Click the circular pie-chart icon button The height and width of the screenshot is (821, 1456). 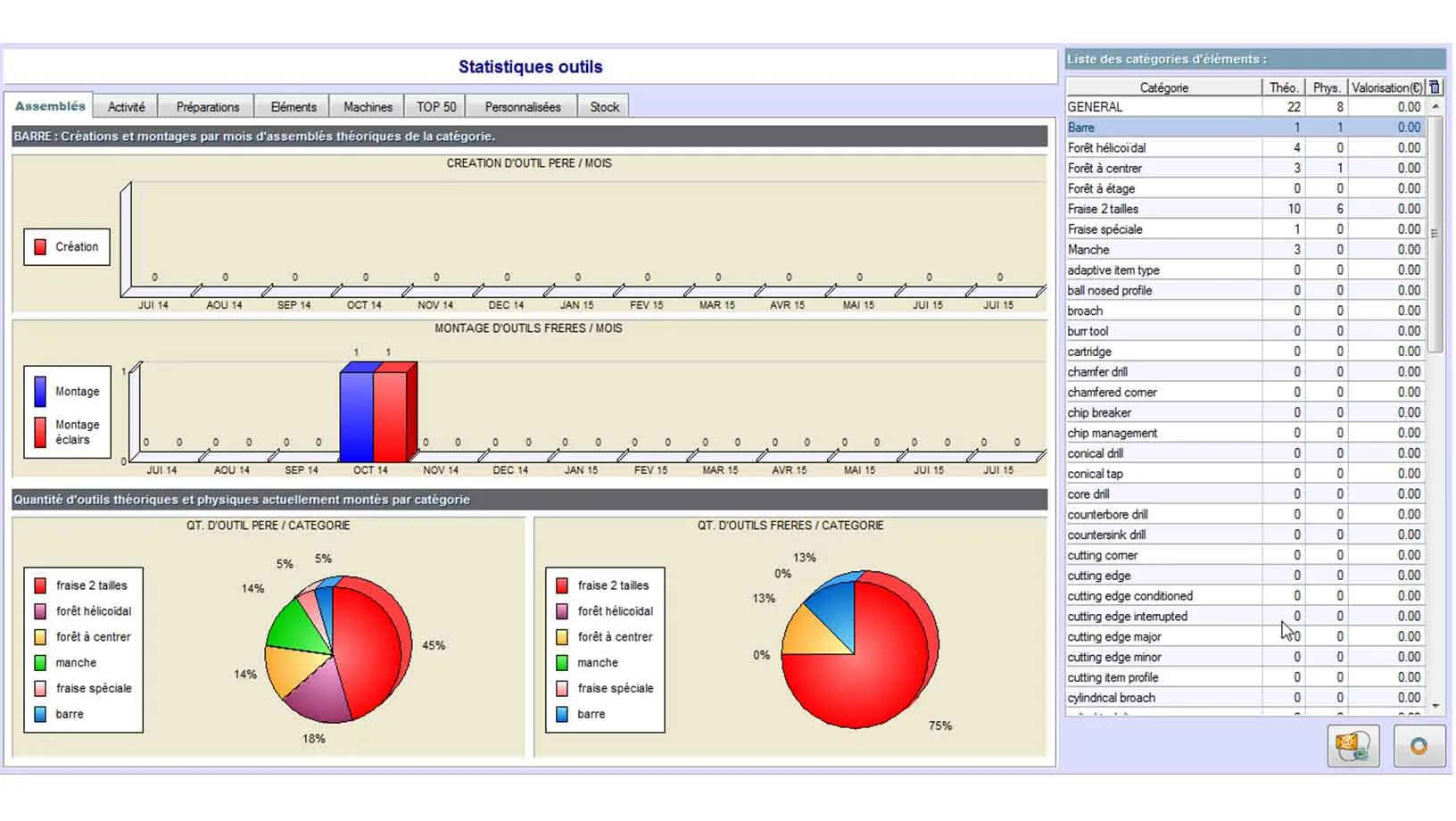click(1418, 747)
